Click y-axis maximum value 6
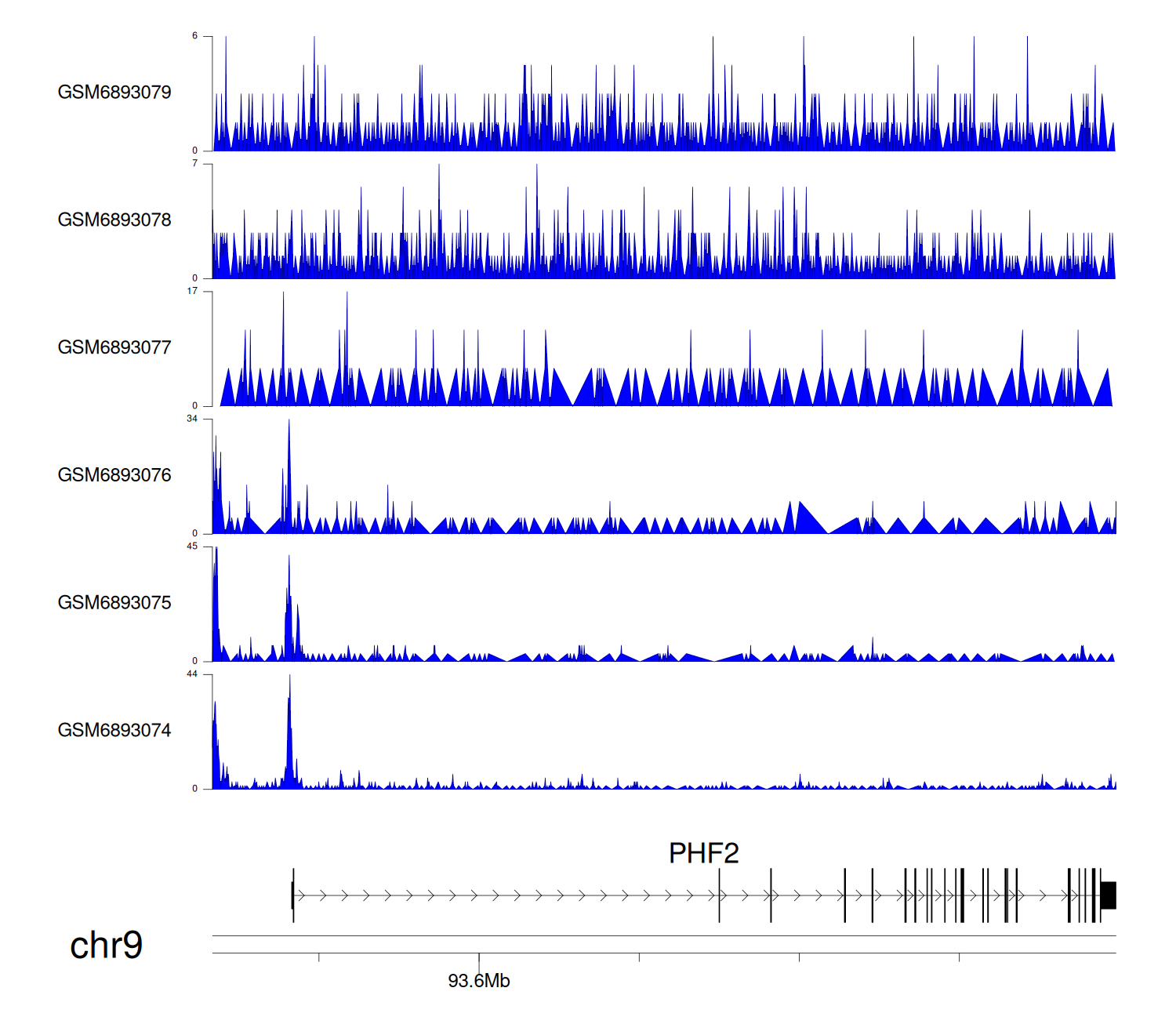 194,36
